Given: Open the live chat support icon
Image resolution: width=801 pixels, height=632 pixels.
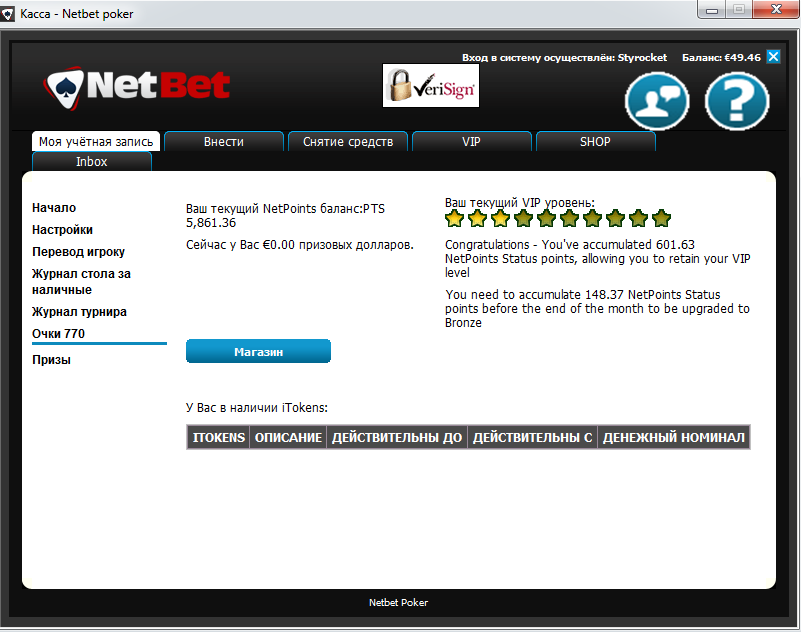Looking at the screenshot, I should click(657, 101).
